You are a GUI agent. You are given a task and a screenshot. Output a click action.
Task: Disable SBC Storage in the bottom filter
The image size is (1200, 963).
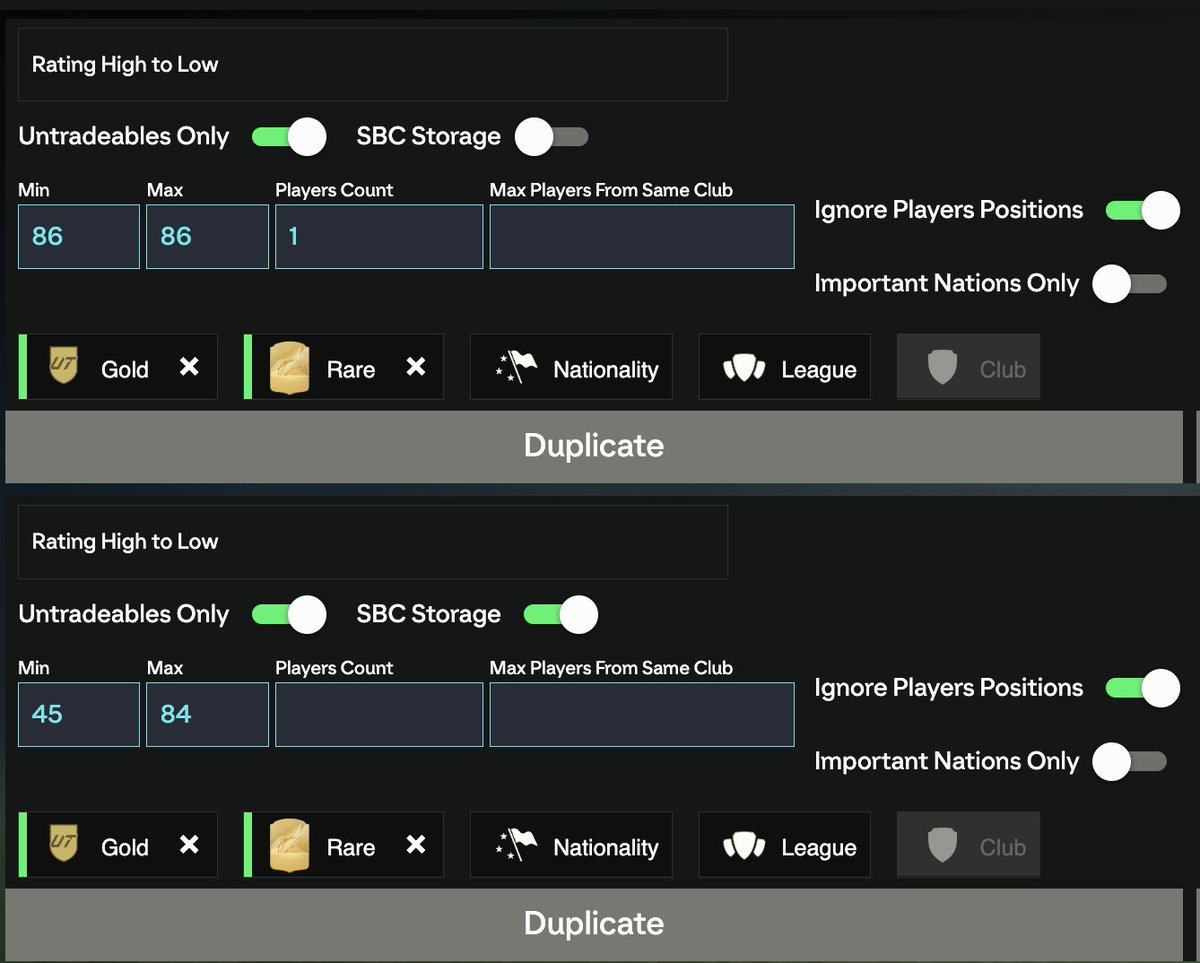point(561,614)
